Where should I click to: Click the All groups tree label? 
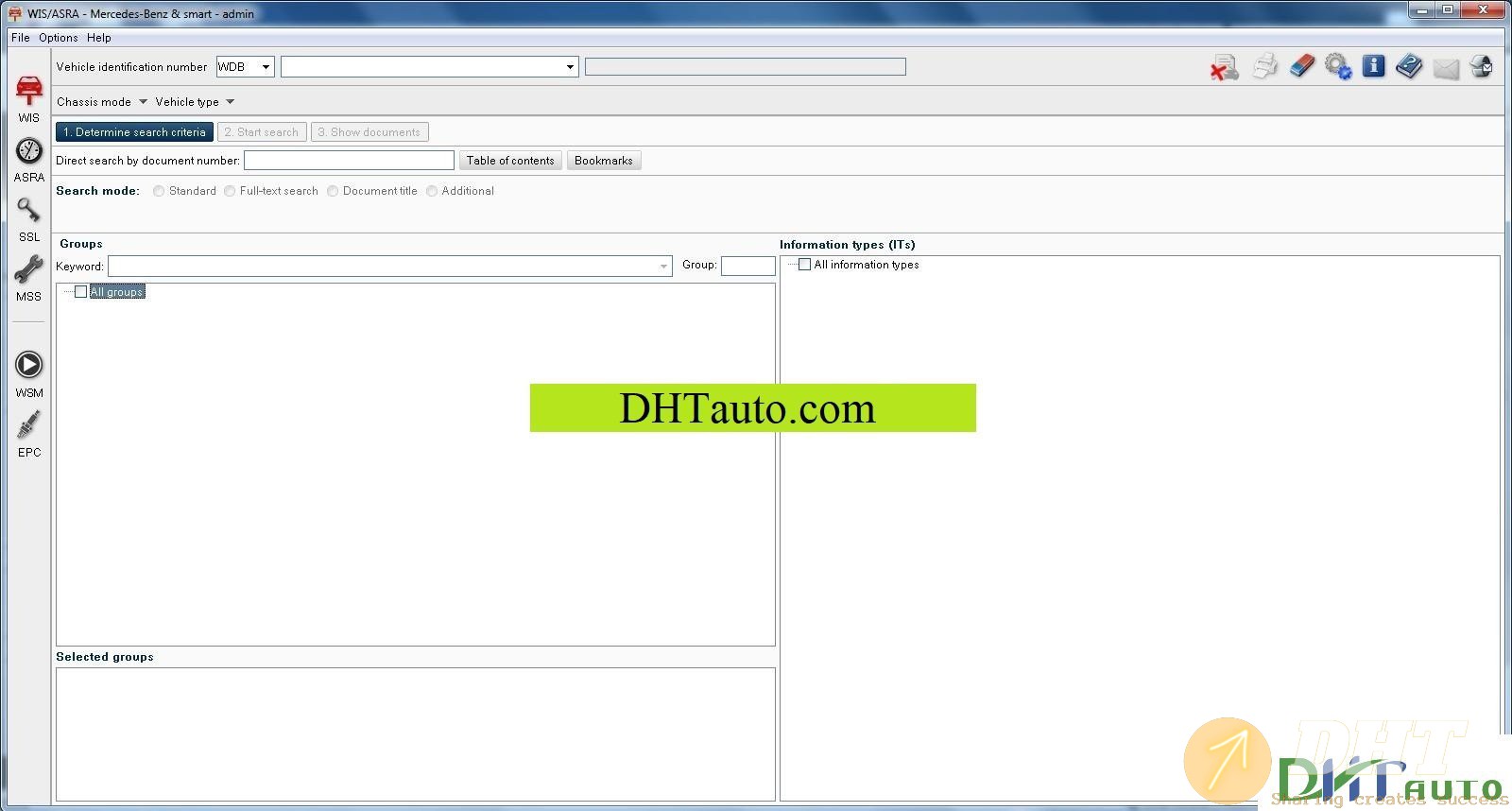tap(117, 292)
